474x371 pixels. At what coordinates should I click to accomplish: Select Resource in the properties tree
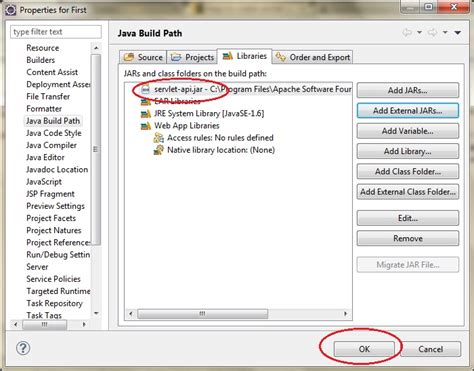[x=43, y=48]
